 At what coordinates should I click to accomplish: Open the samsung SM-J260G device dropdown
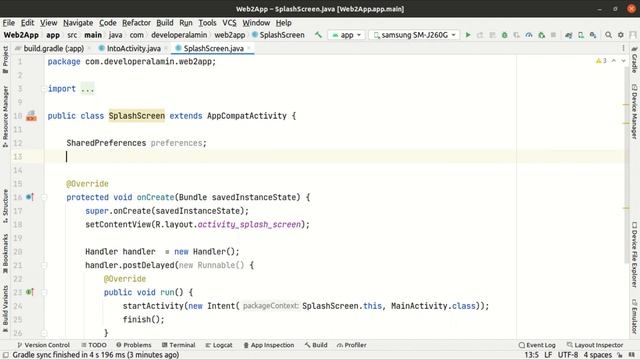pyautogui.click(x=414, y=35)
